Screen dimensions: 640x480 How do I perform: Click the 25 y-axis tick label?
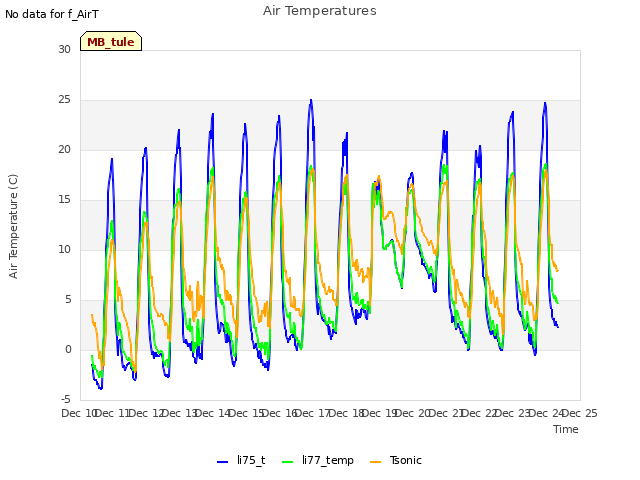64,100
